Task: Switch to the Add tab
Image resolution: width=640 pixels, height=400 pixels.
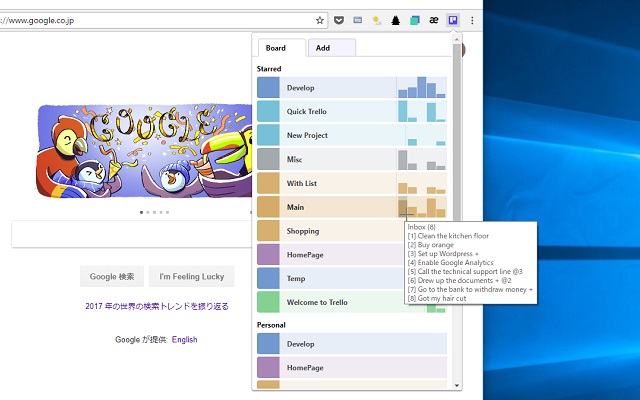Action: 331,48
